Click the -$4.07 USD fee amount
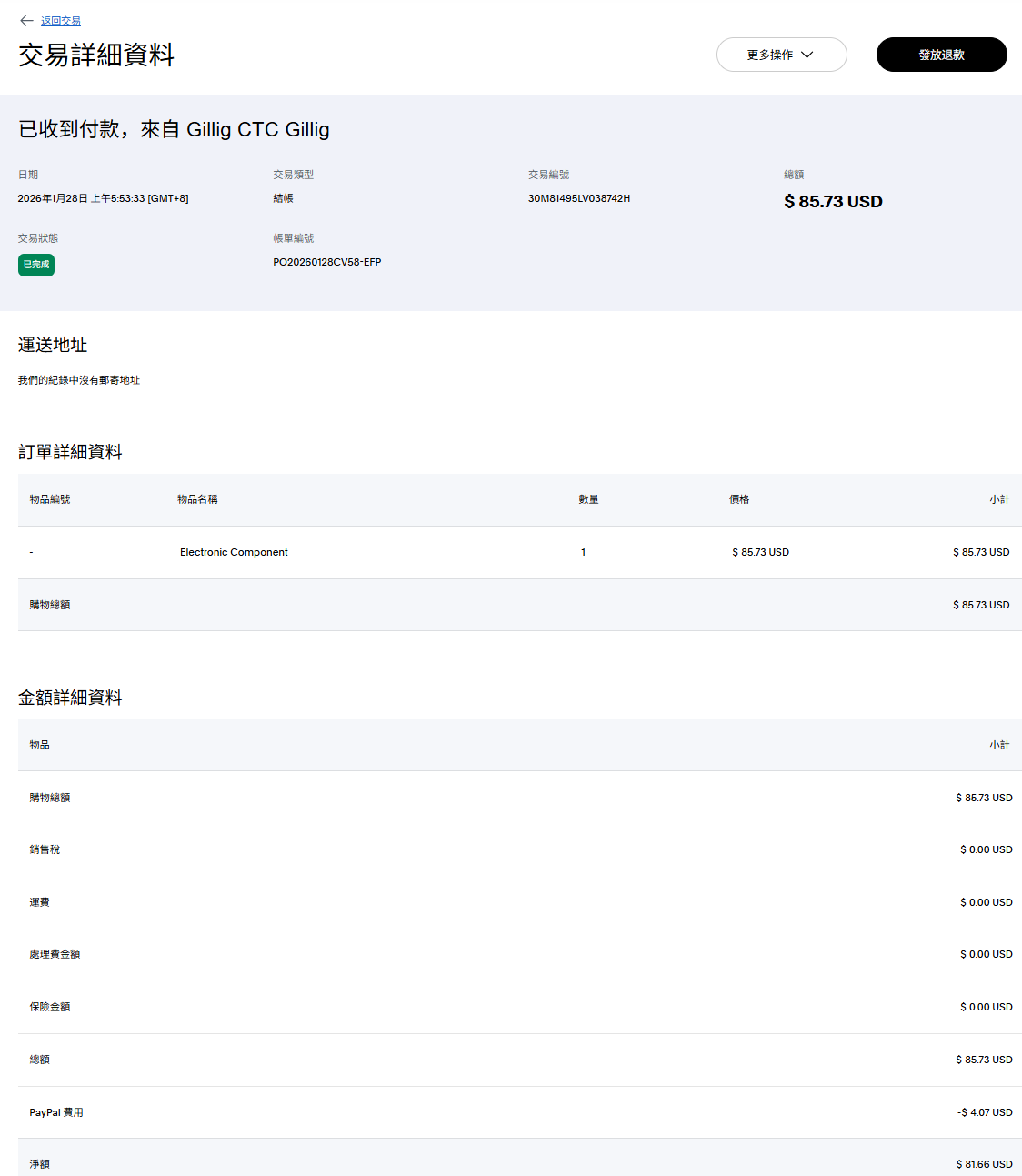1022x1176 pixels. tap(985, 1112)
